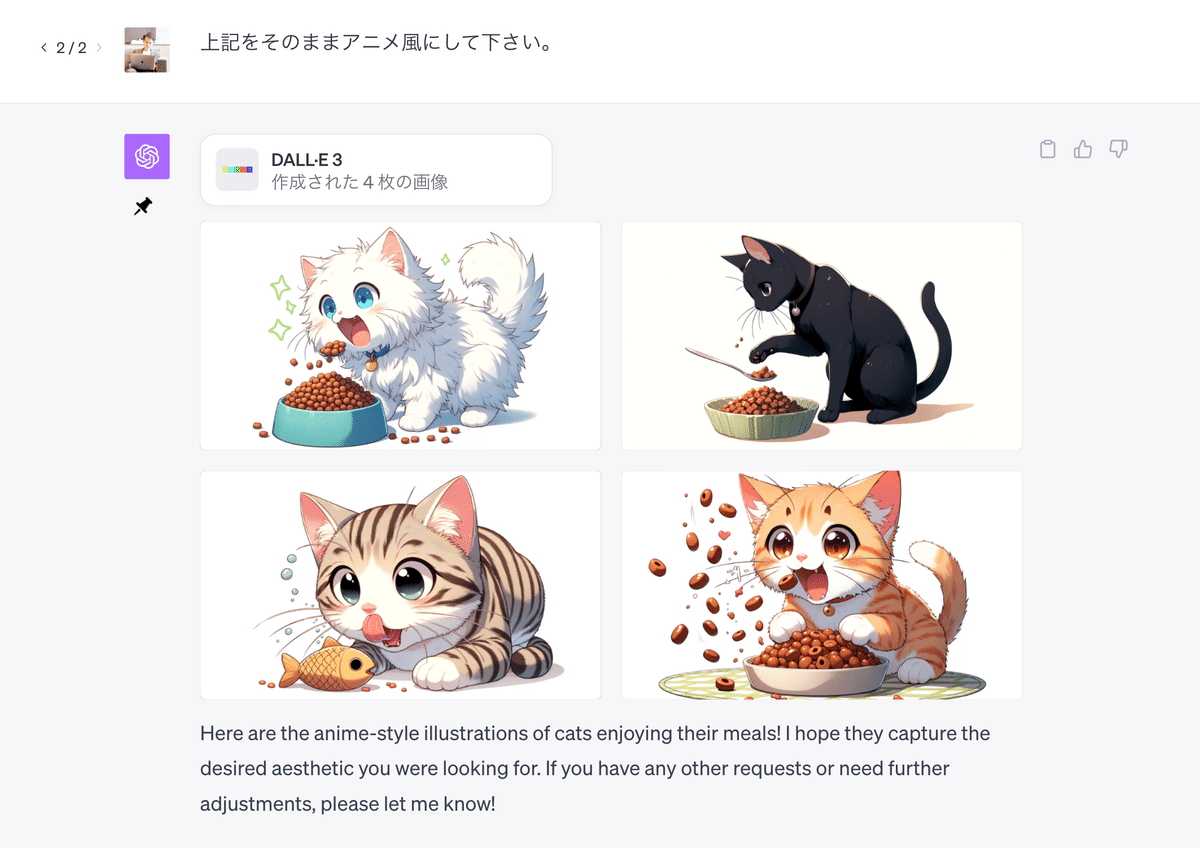The width and height of the screenshot is (1200, 848).
Task: Copy the response with the clipboard icon
Action: (1047, 149)
